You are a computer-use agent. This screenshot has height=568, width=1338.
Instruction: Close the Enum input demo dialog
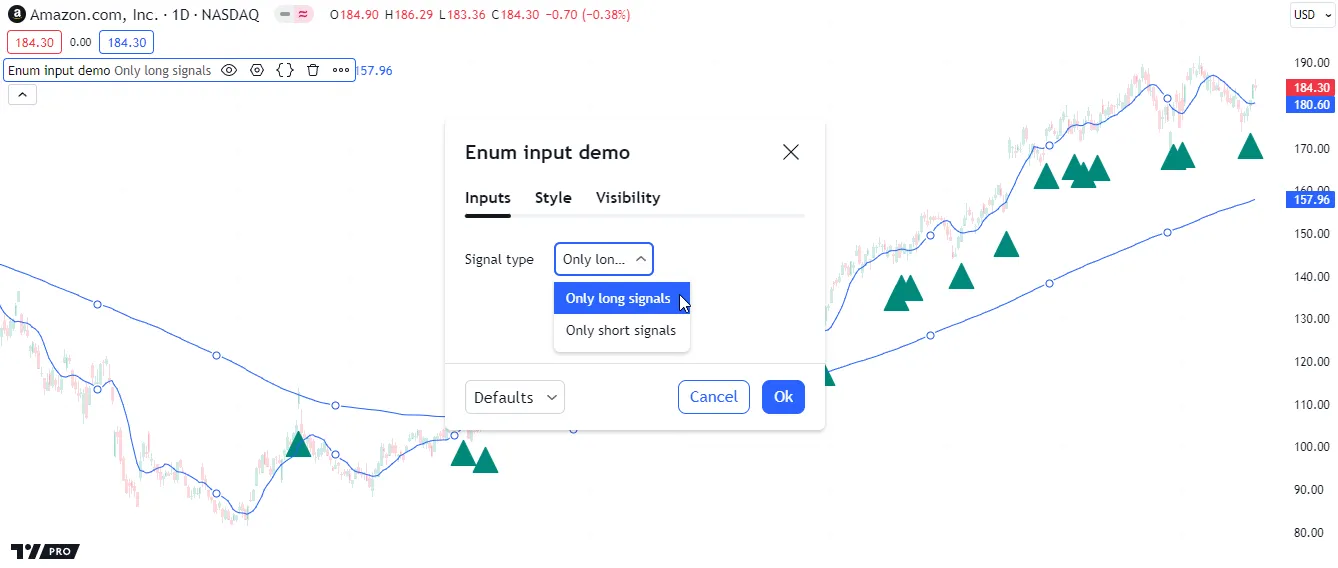[790, 152]
